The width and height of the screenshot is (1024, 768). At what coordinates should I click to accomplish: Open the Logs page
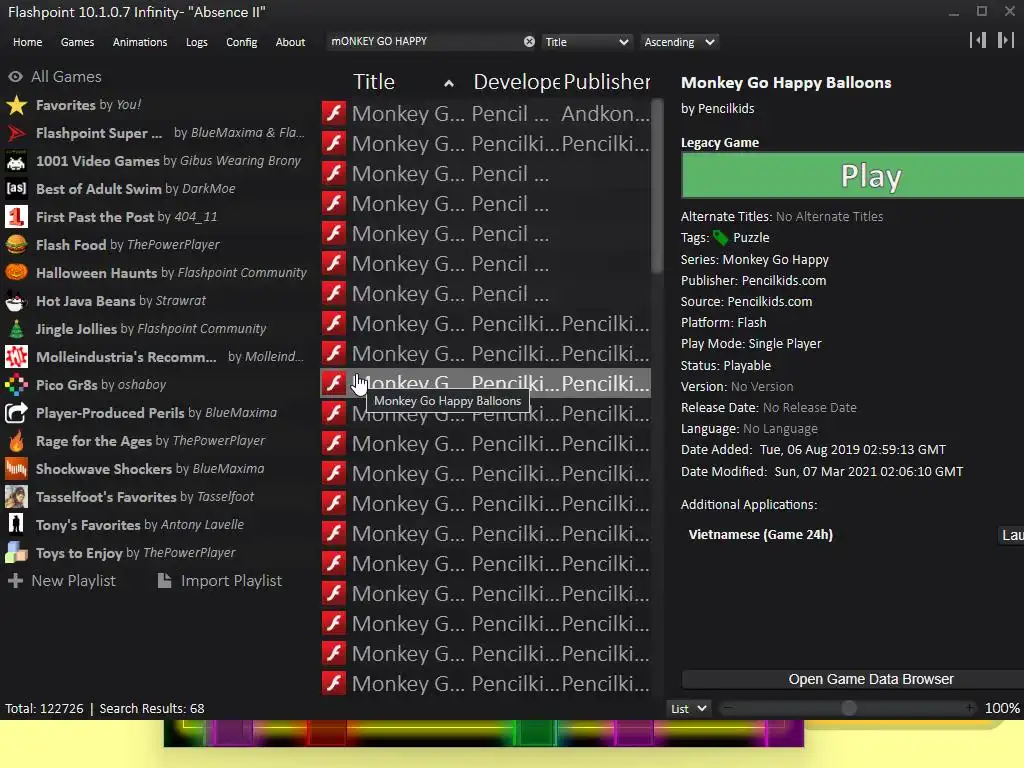pyautogui.click(x=197, y=42)
